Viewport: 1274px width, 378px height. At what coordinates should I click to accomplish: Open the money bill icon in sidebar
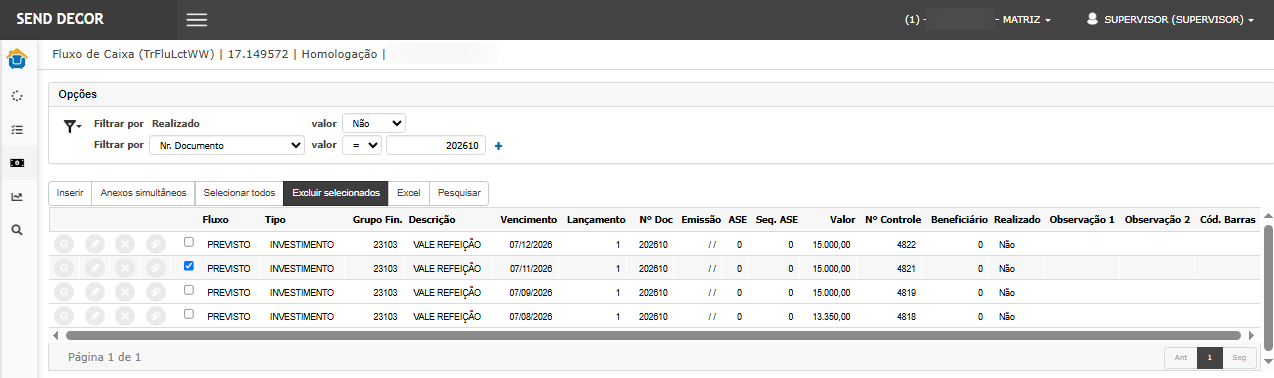(17, 162)
